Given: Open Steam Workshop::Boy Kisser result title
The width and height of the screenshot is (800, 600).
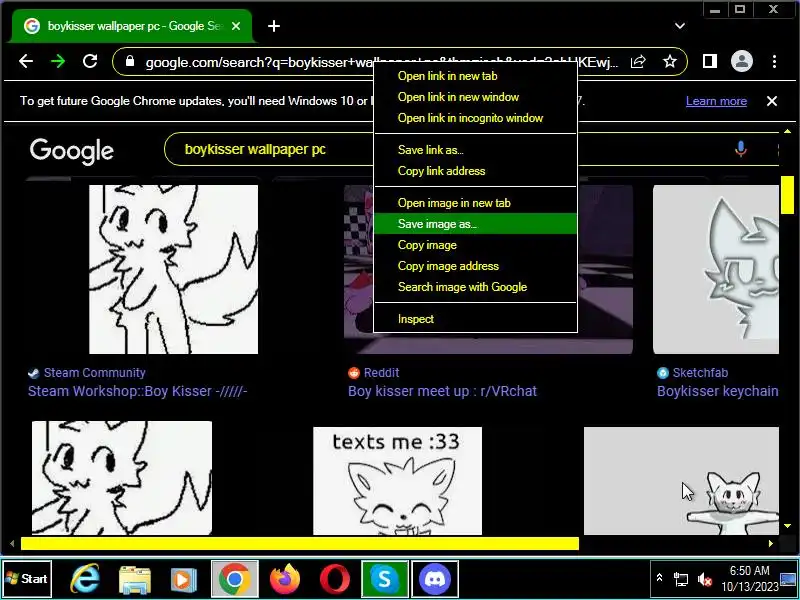Looking at the screenshot, I should coord(137,391).
